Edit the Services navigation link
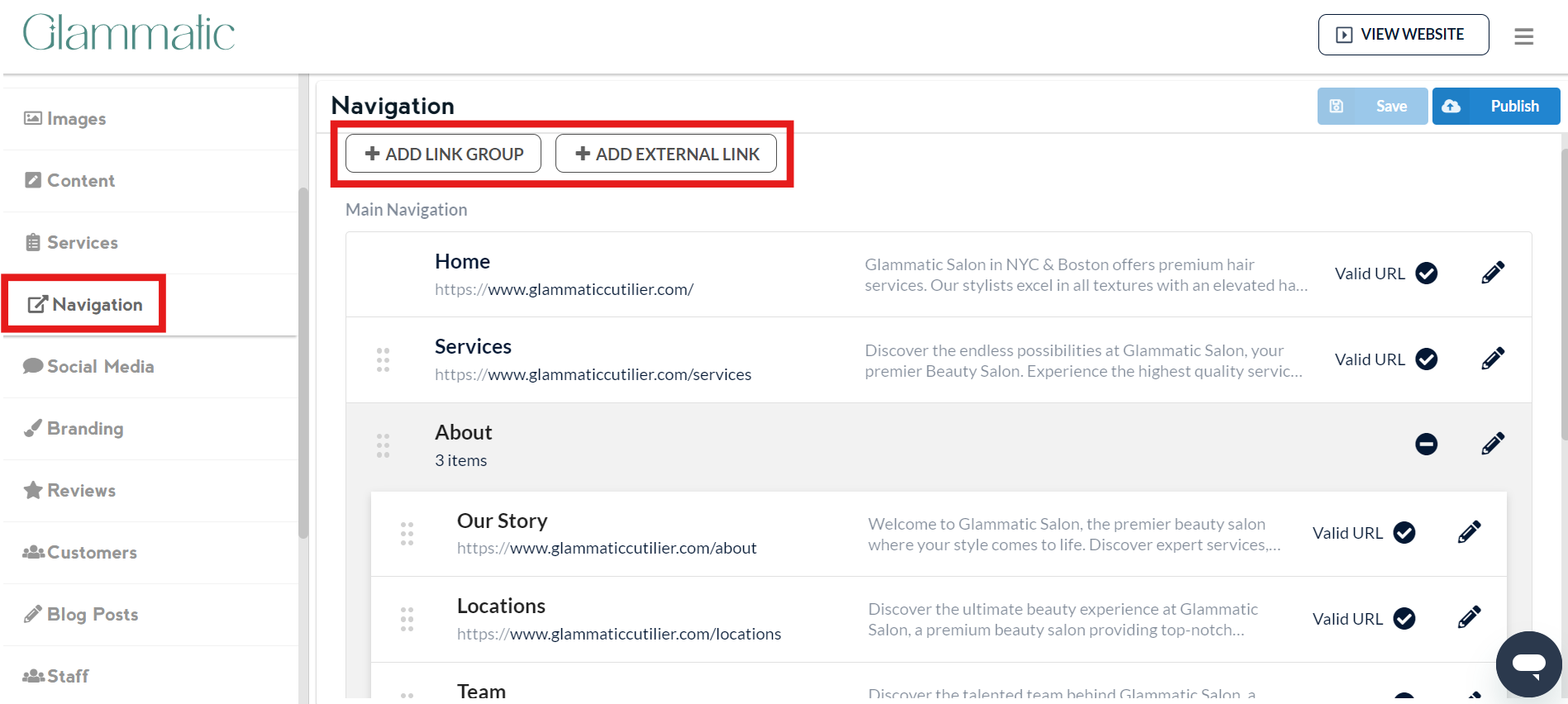 1492,359
